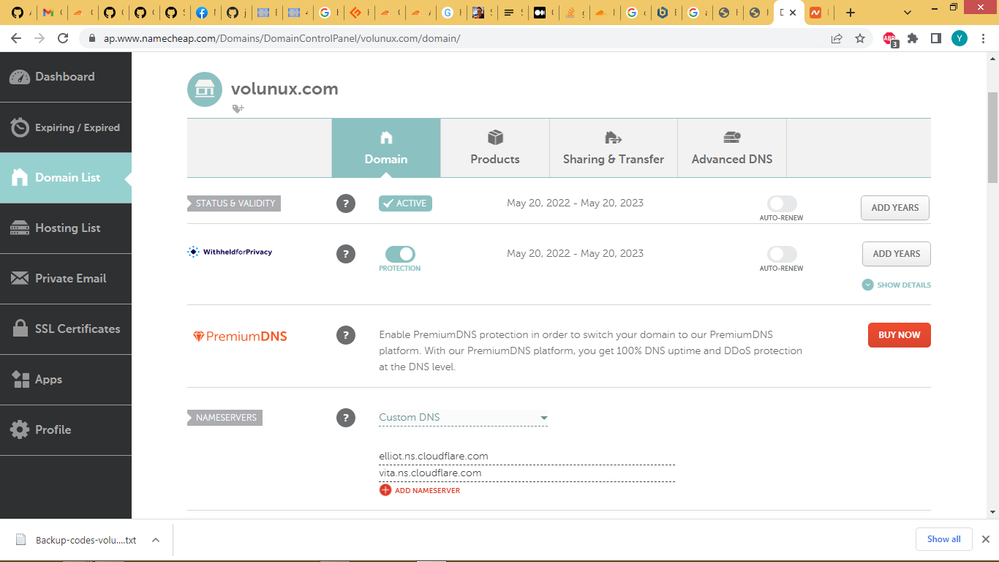Open Chrome three-dot menu
Viewport: 999px width, 562px height.
tap(983, 38)
